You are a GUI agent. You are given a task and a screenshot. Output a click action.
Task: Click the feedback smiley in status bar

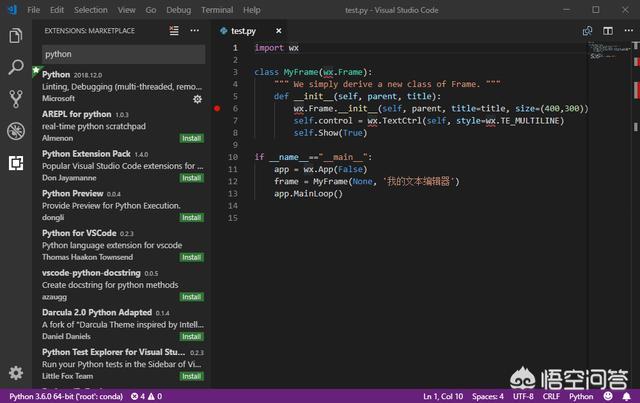pos(608,396)
